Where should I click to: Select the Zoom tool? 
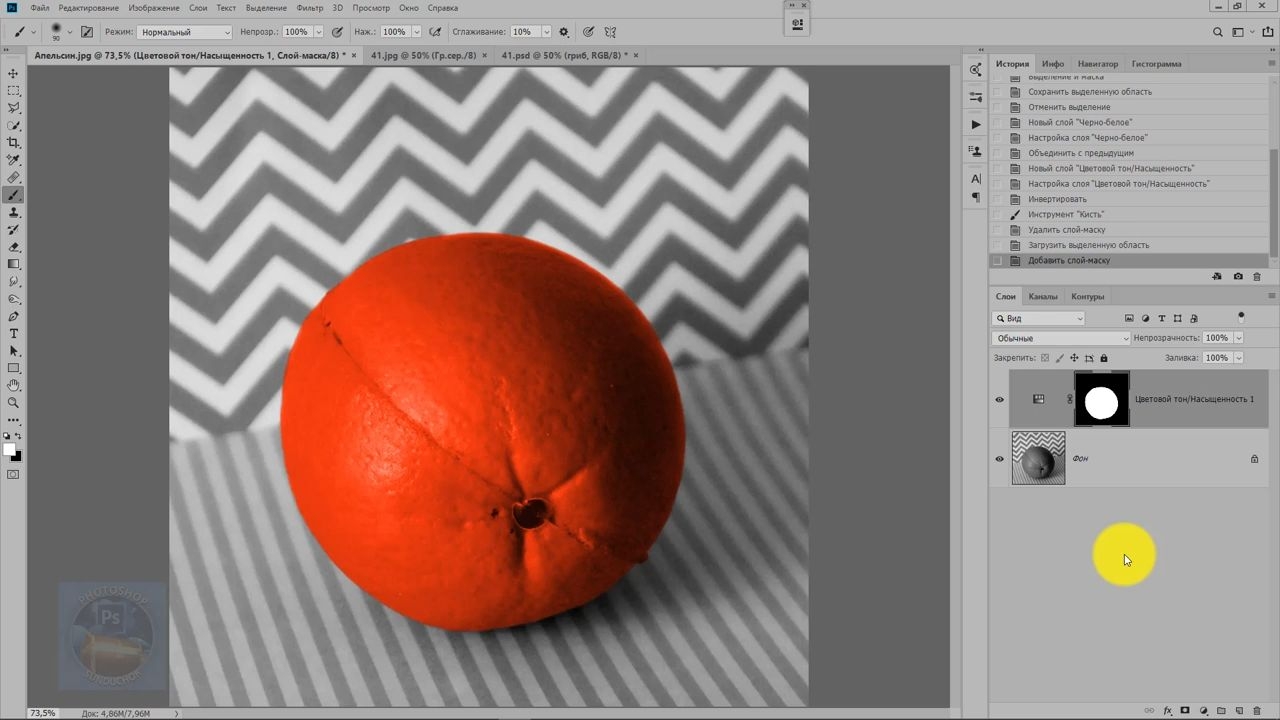click(x=13, y=403)
